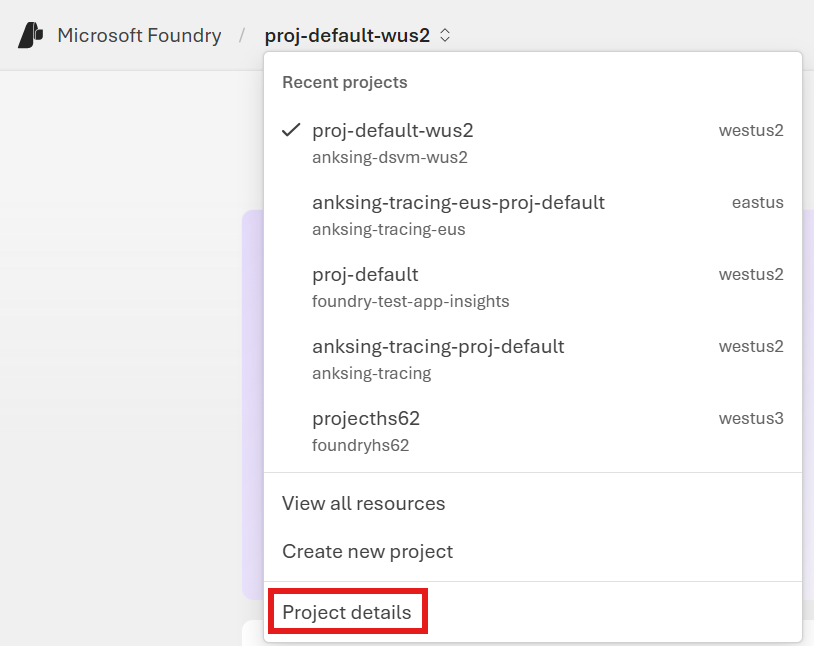Click the project switcher up-down chevron
Screen dimensions: 814x646
coord(445,35)
